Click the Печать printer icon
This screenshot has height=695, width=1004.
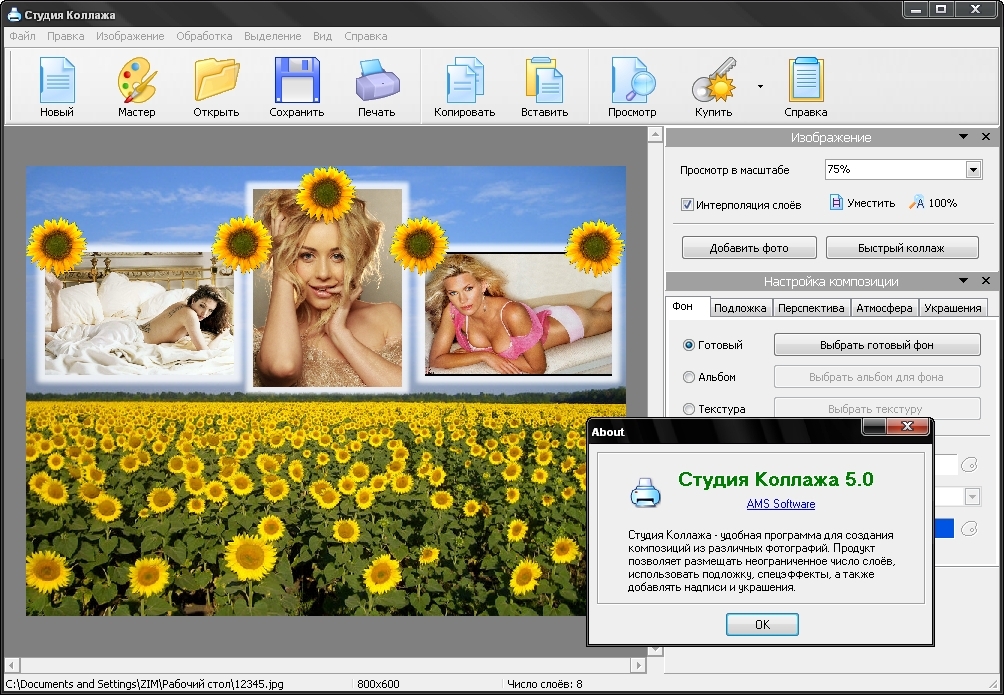[377, 81]
